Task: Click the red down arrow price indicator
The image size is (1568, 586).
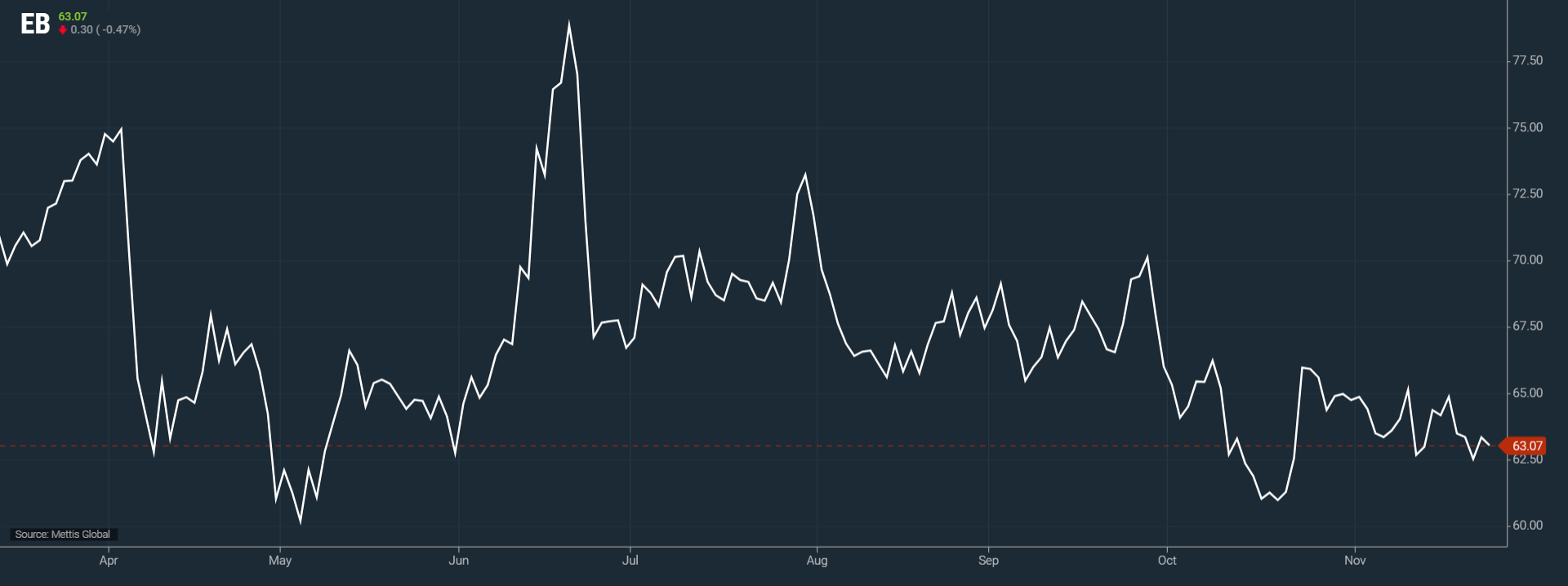Action: (63, 30)
